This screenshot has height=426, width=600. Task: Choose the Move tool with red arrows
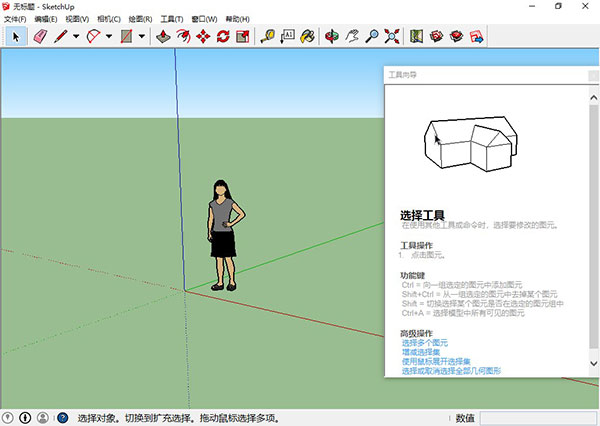203,37
